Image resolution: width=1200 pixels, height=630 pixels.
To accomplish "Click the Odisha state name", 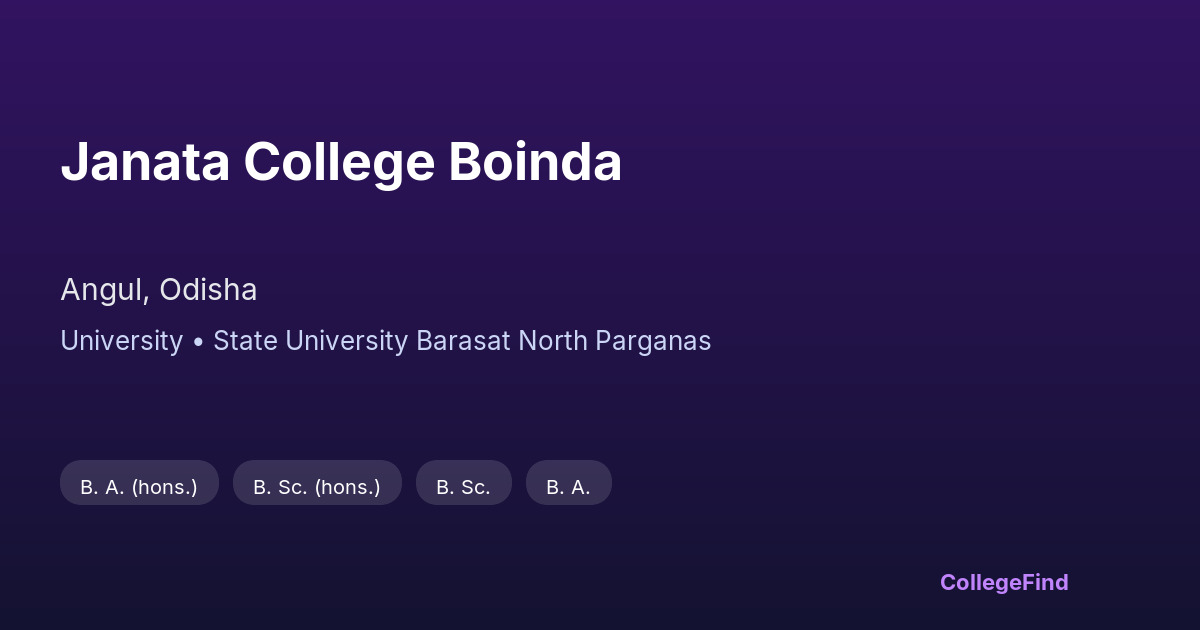I will click(208, 290).
